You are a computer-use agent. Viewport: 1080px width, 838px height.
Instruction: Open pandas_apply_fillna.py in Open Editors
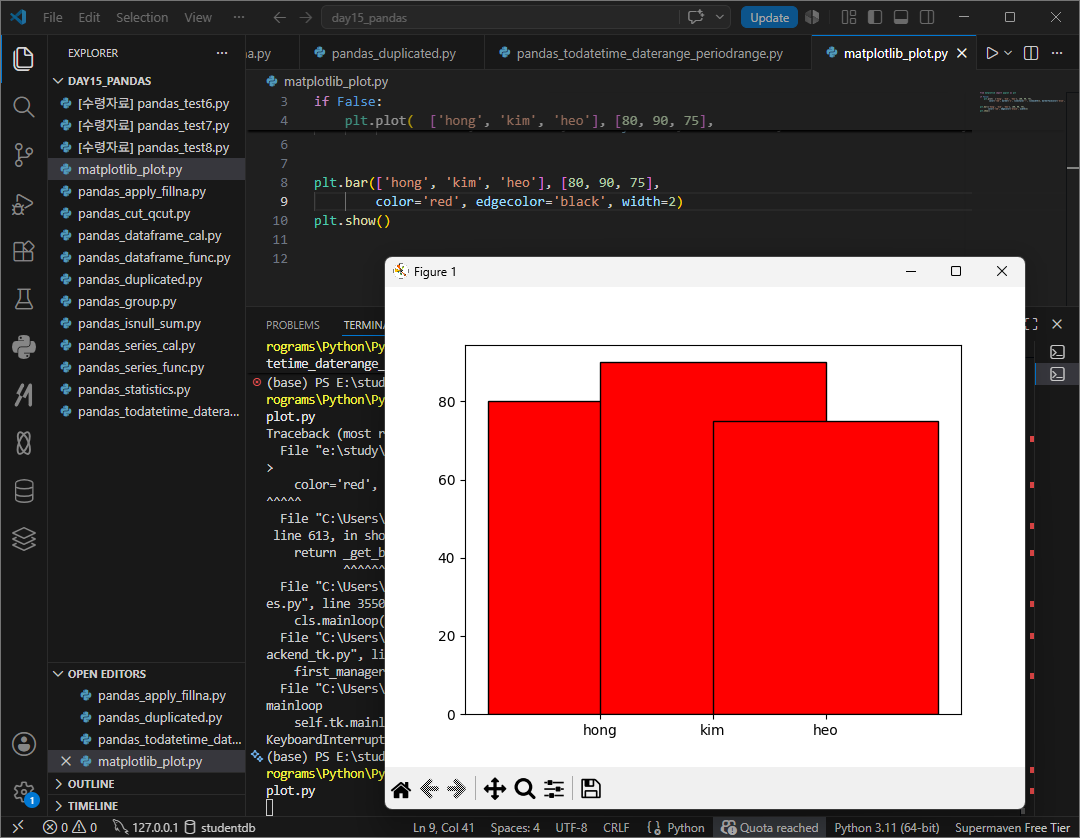pos(147,695)
